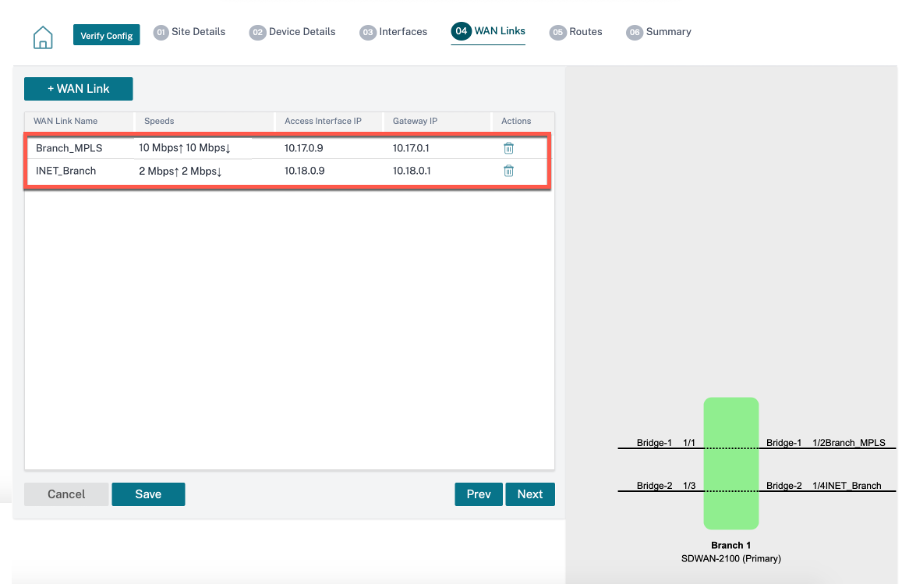Switch to the Device Details step

pos(292,32)
